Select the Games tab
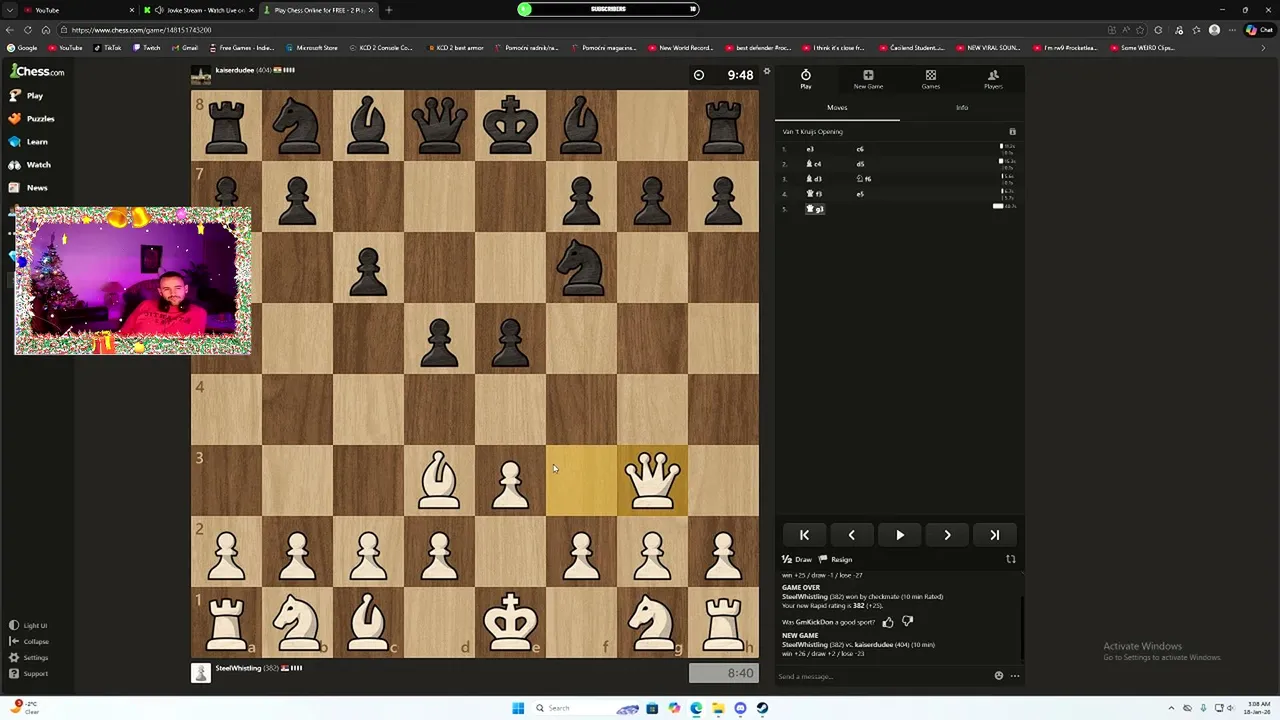1280x720 pixels. point(930,79)
